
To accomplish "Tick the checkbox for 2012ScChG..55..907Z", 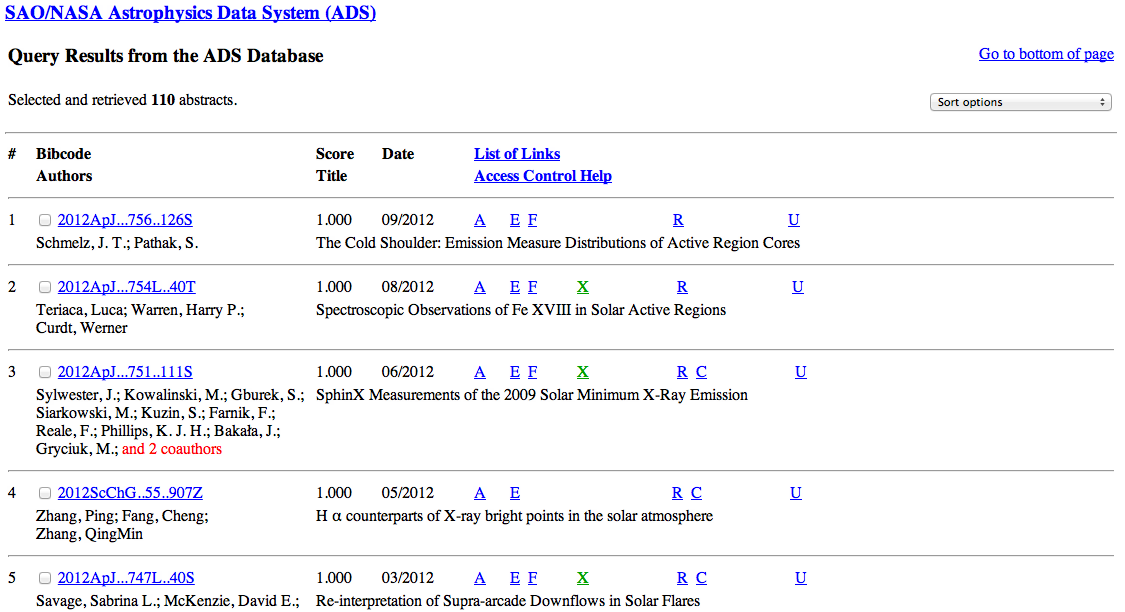I will tap(45, 494).
